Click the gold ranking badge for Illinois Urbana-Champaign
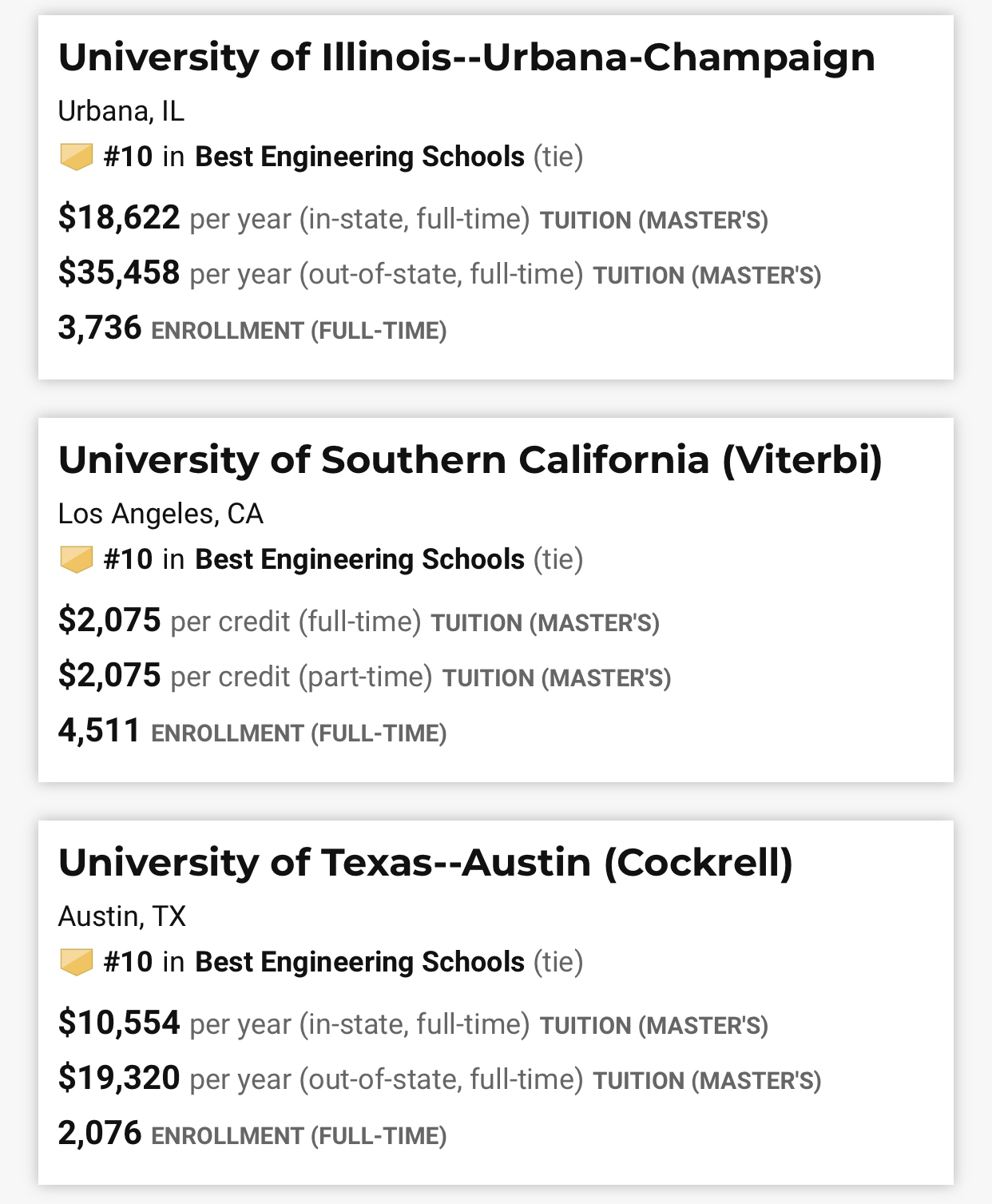 [77, 157]
